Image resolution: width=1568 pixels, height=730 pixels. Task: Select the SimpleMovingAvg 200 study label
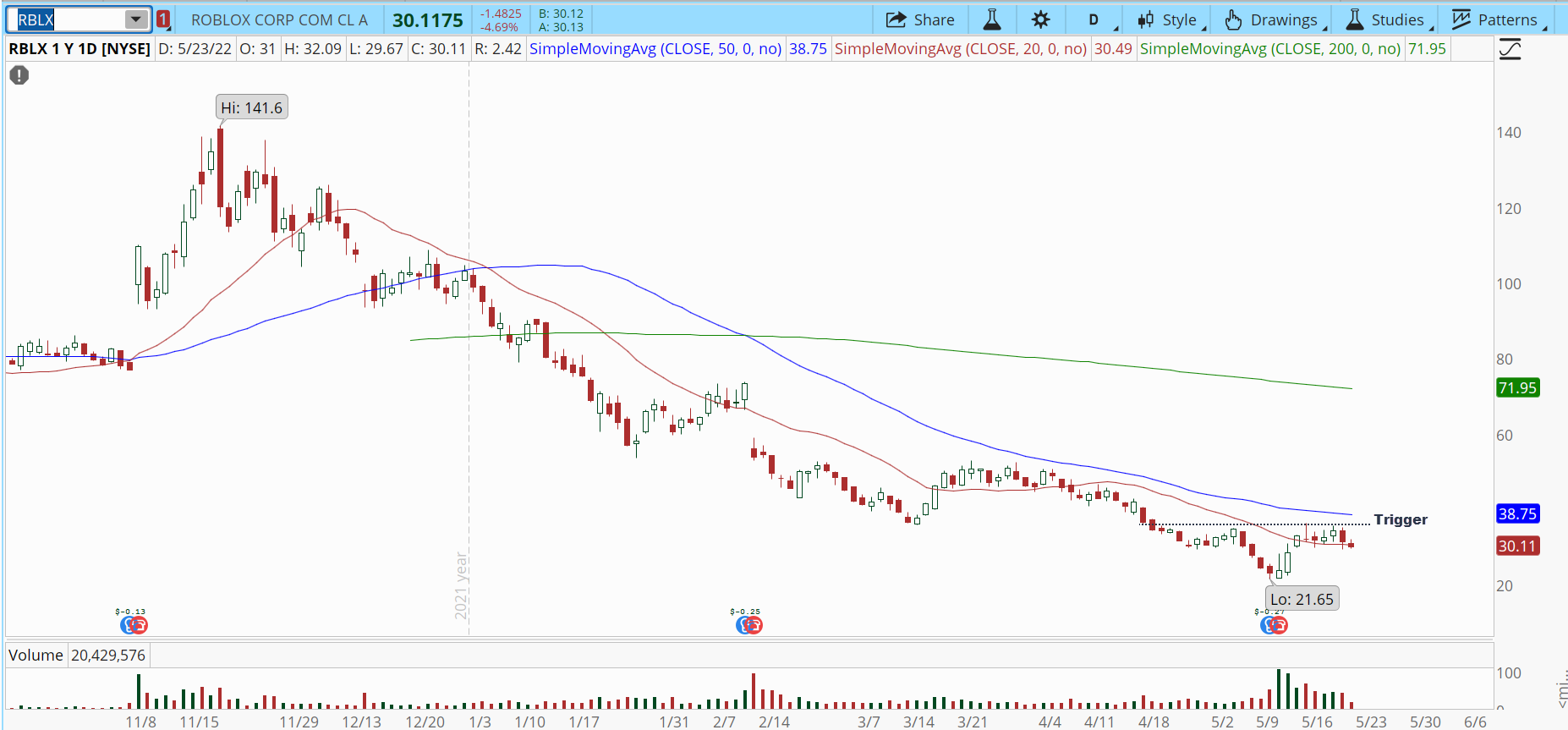(x=1270, y=49)
